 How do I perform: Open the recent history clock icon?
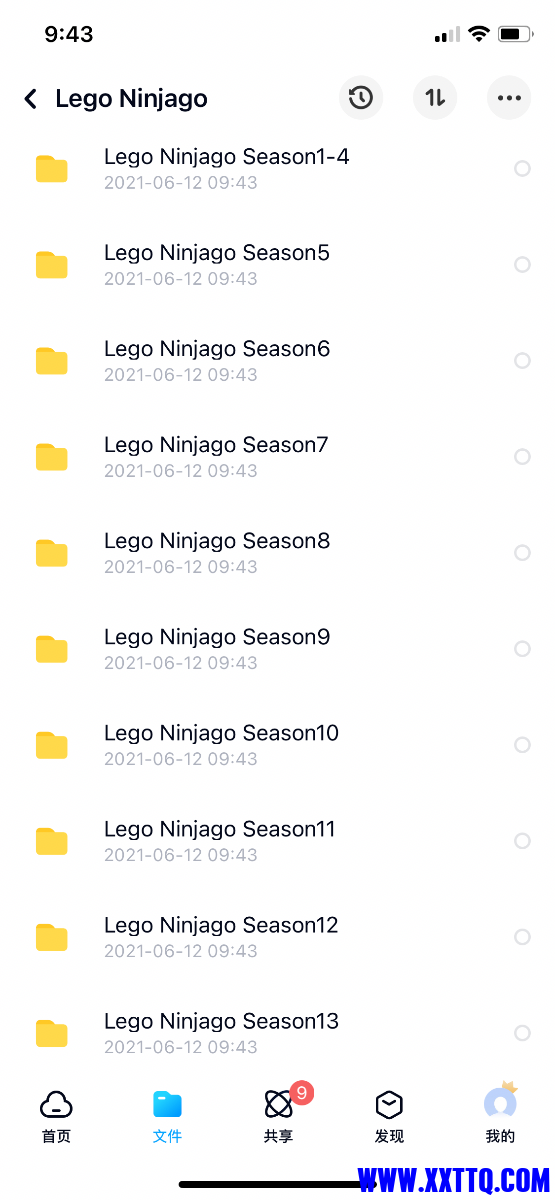361,98
